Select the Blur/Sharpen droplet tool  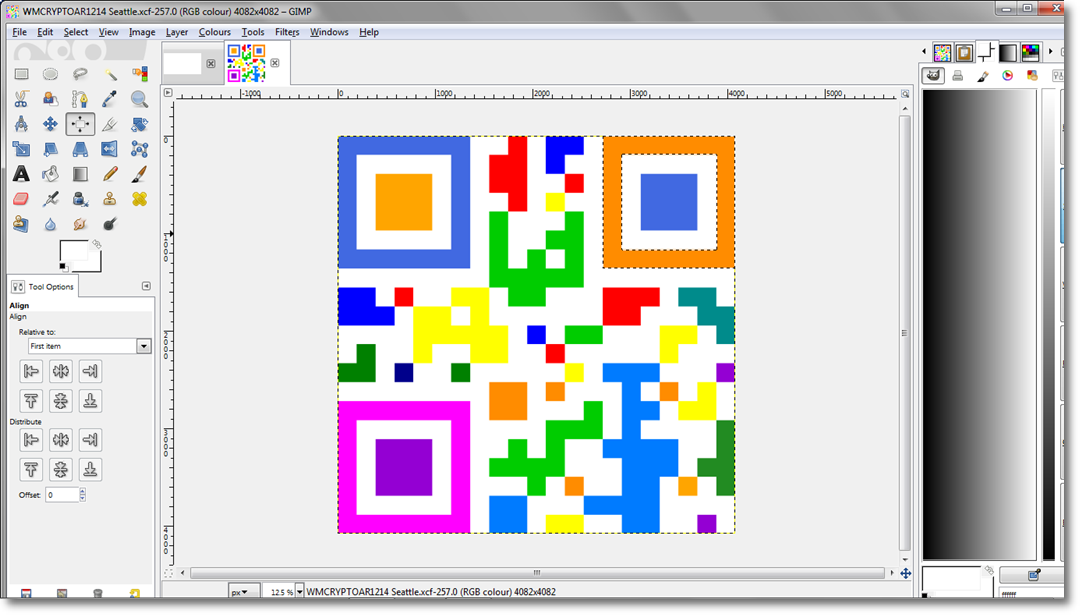[x=50, y=224]
